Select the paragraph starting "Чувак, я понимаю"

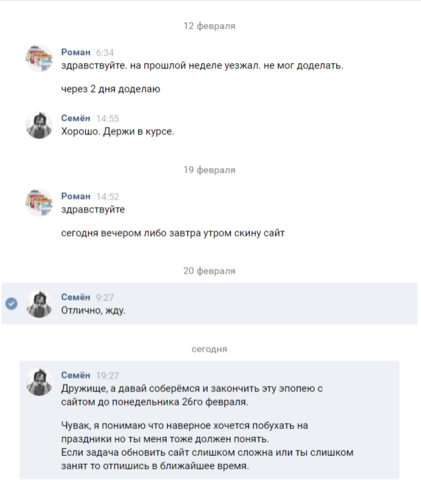[x=207, y=446]
